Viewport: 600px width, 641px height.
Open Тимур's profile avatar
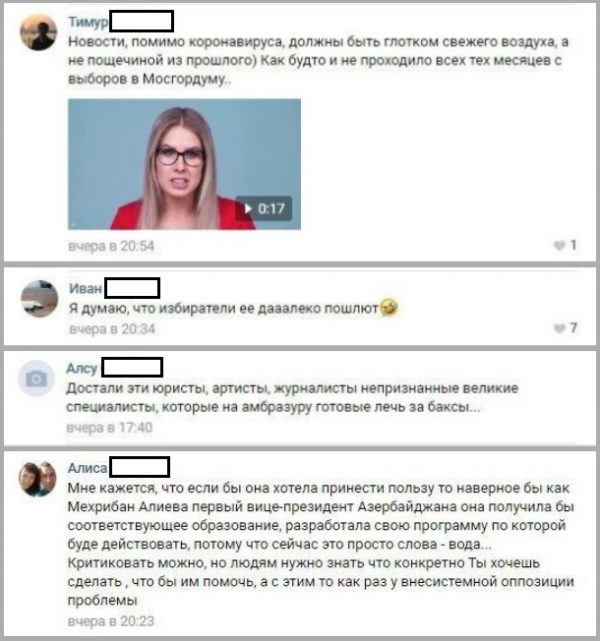tap(38, 32)
